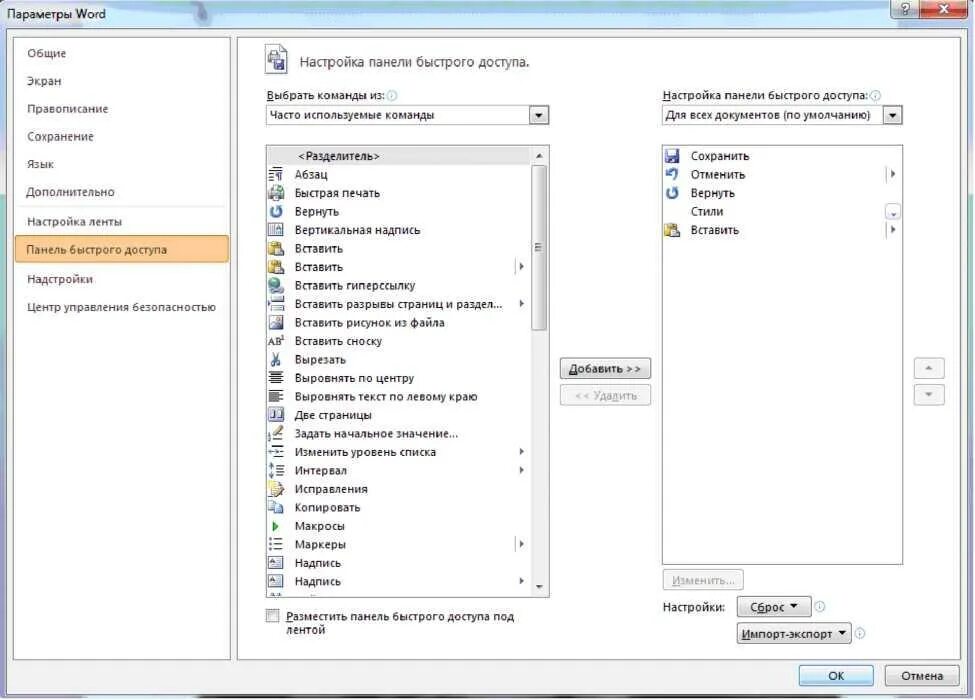This screenshot has height=700, width=975.
Task: Click the Вернуть icon in commands list
Action: coord(275,211)
